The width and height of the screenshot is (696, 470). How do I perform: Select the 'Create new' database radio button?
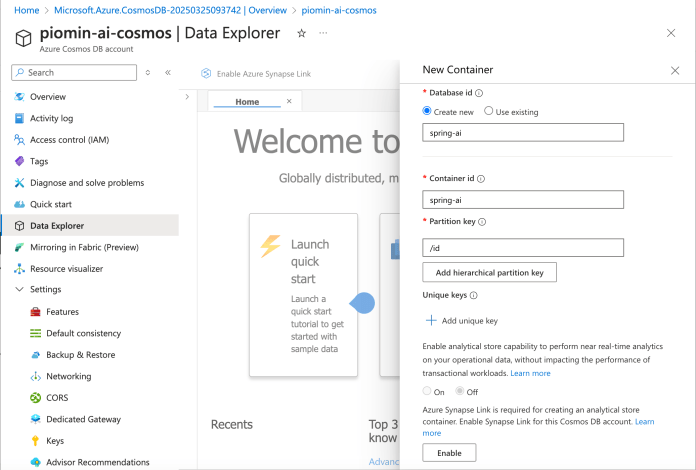pyautogui.click(x=428, y=111)
